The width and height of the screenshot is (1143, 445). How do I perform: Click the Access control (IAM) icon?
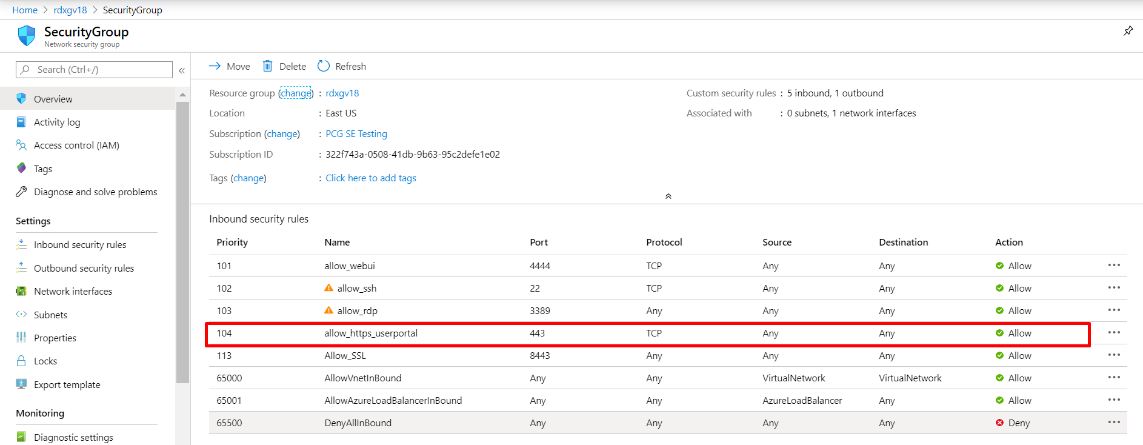22,145
